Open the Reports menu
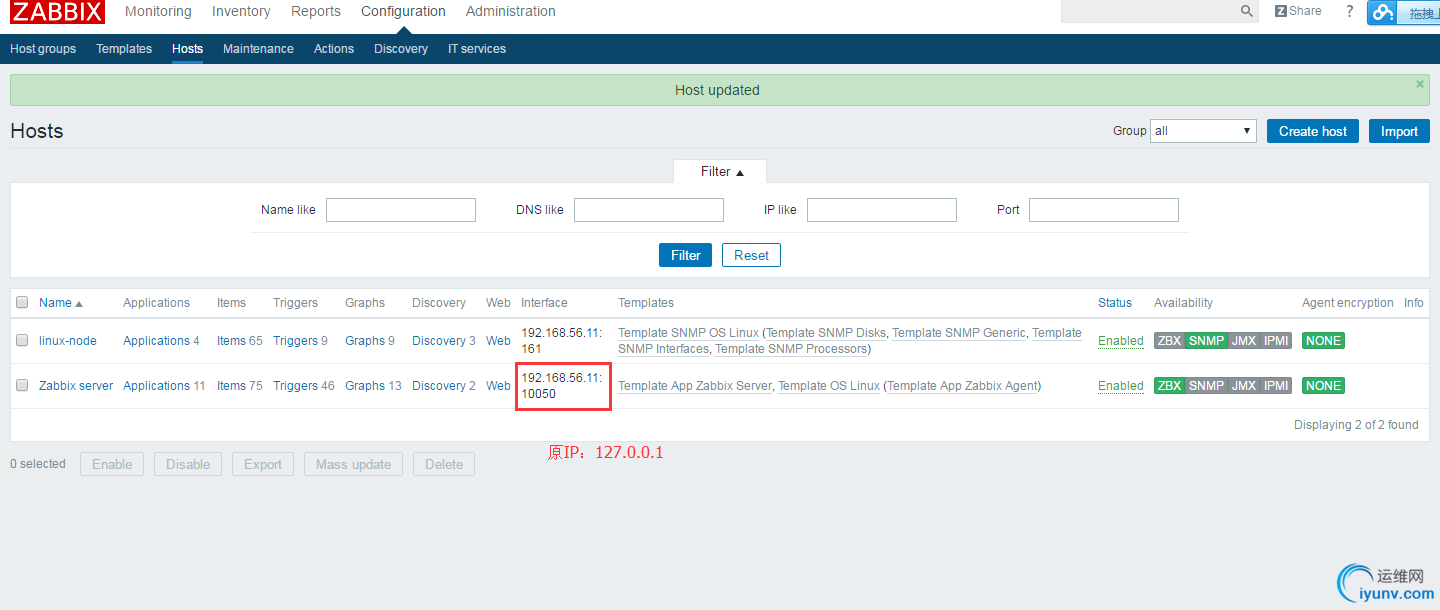The height and width of the screenshot is (610, 1440). pyautogui.click(x=316, y=11)
